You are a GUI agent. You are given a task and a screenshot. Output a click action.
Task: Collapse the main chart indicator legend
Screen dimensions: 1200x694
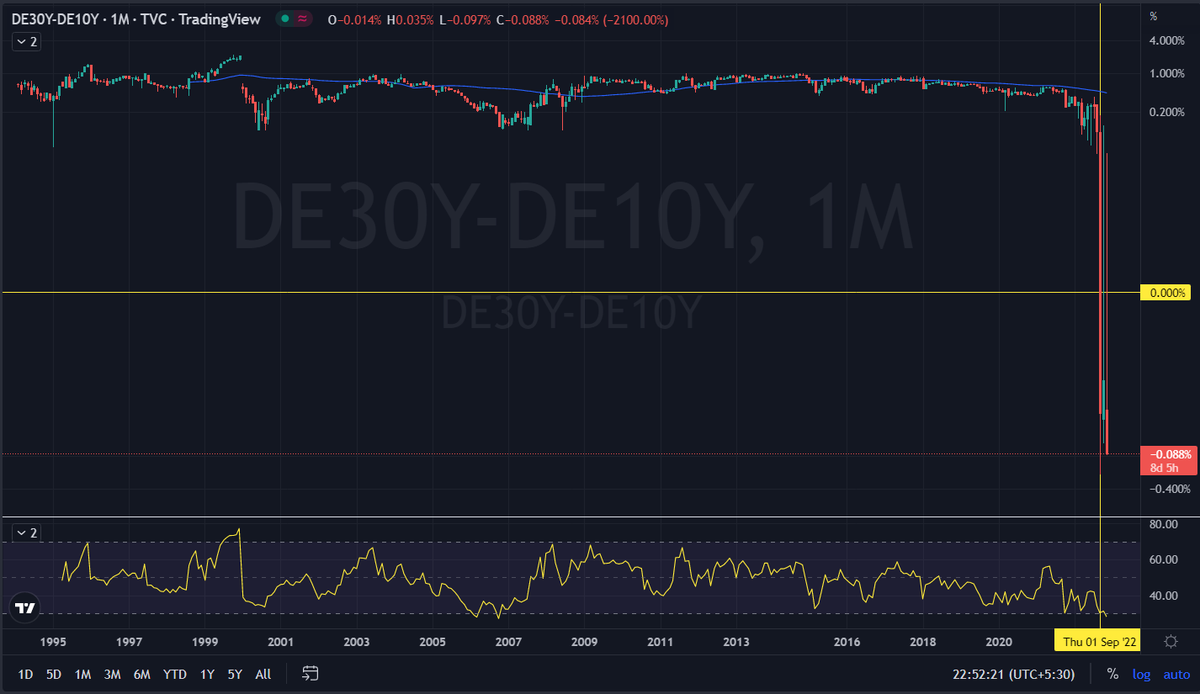(26, 41)
